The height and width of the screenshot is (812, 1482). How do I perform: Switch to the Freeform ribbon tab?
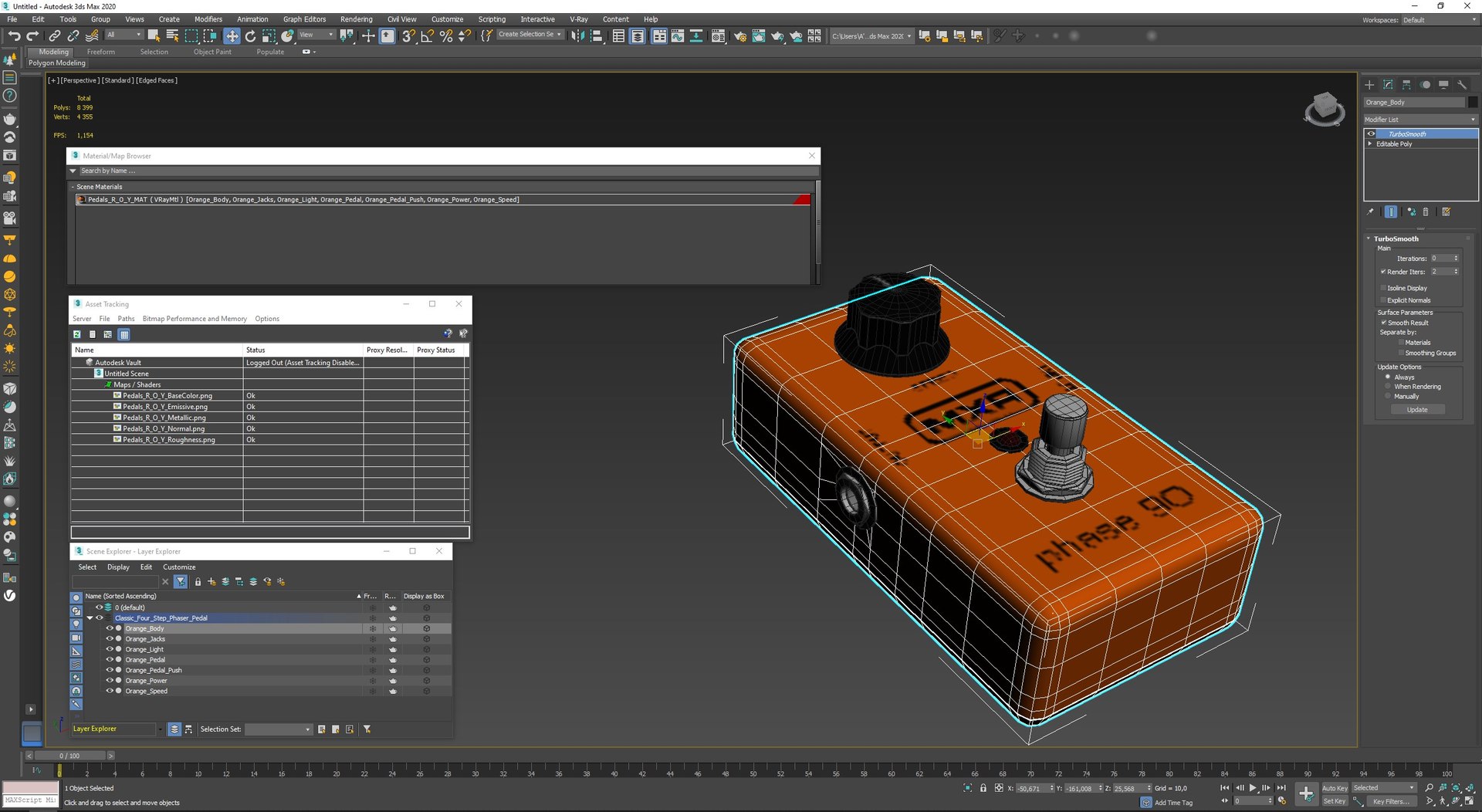[x=101, y=52]
